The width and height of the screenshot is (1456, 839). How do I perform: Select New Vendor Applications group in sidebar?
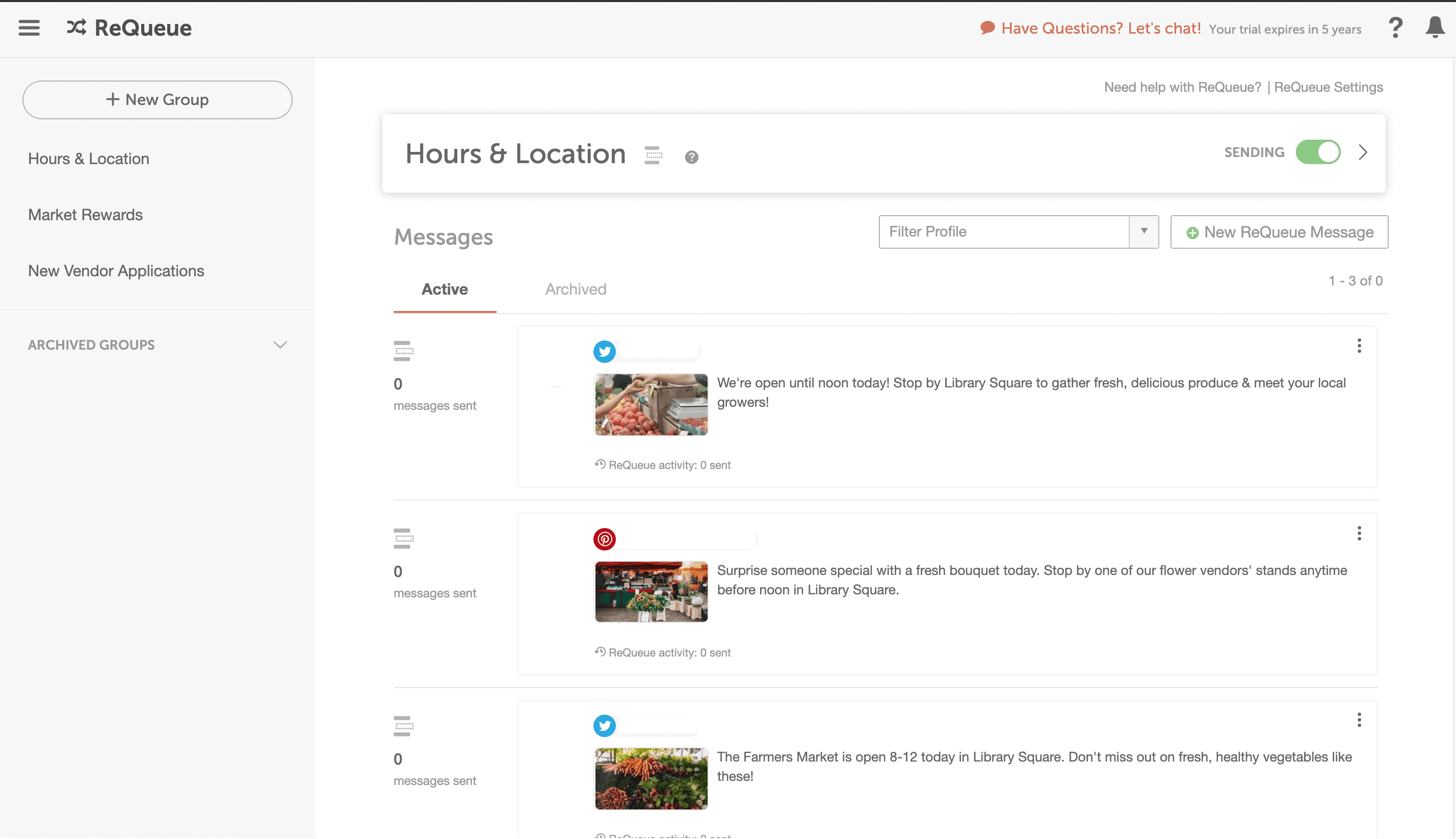tap(116, 270)
